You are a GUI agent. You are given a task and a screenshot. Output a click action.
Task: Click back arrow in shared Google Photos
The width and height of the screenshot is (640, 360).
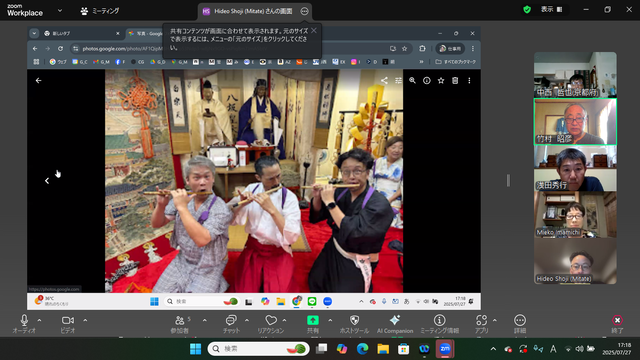[x=38, y=80]
